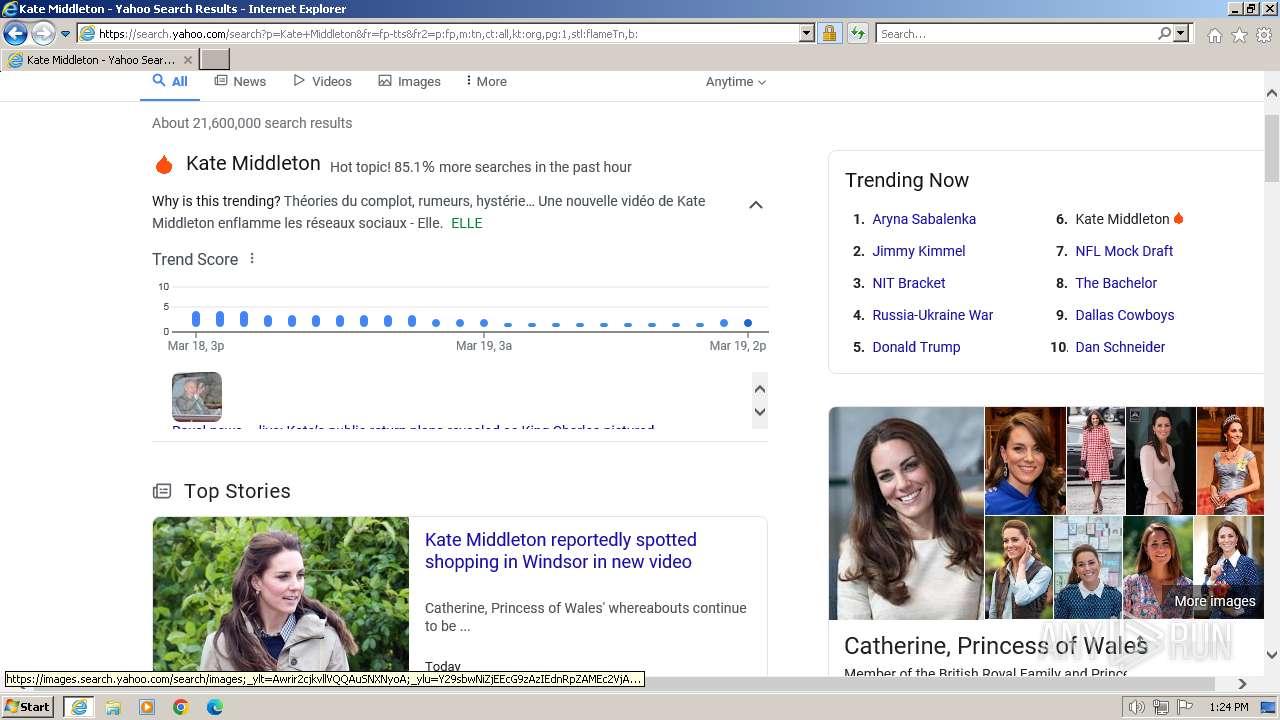The width and height of the screenshot is (1280, 720).
Task: Open trending topic Jimmy Kimmel
Action: point(919,251)
